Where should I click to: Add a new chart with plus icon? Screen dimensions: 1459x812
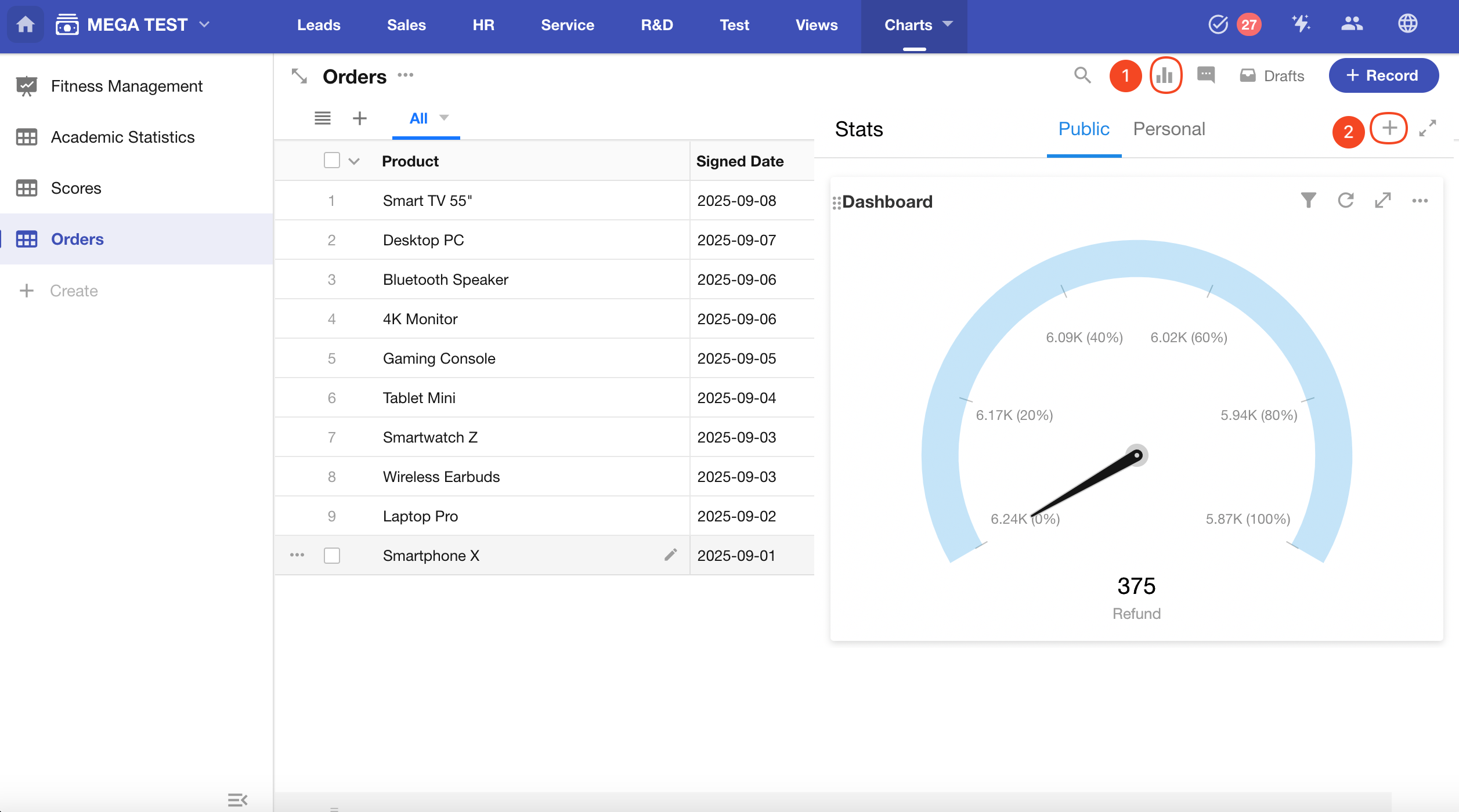[1389, 128]
